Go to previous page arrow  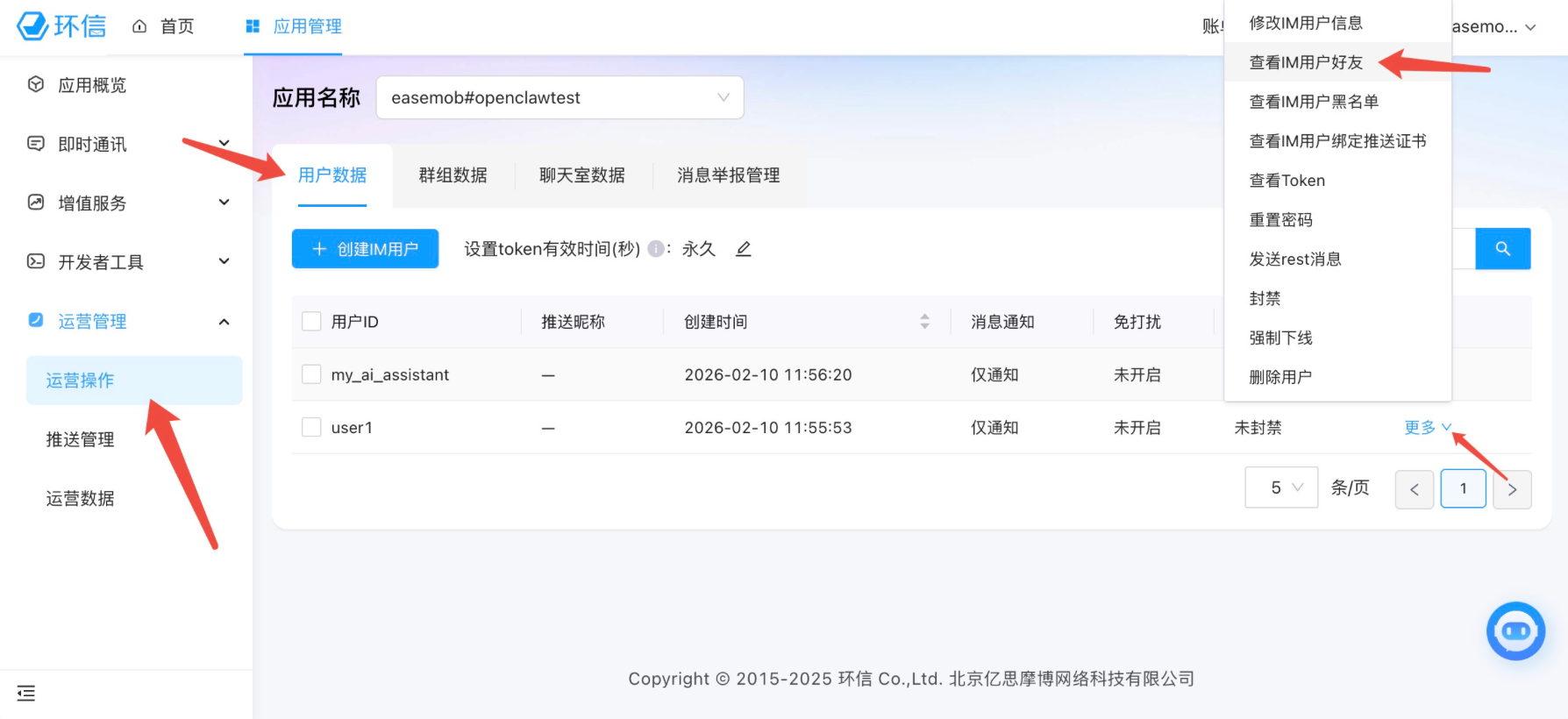(x=1414, y=489)
